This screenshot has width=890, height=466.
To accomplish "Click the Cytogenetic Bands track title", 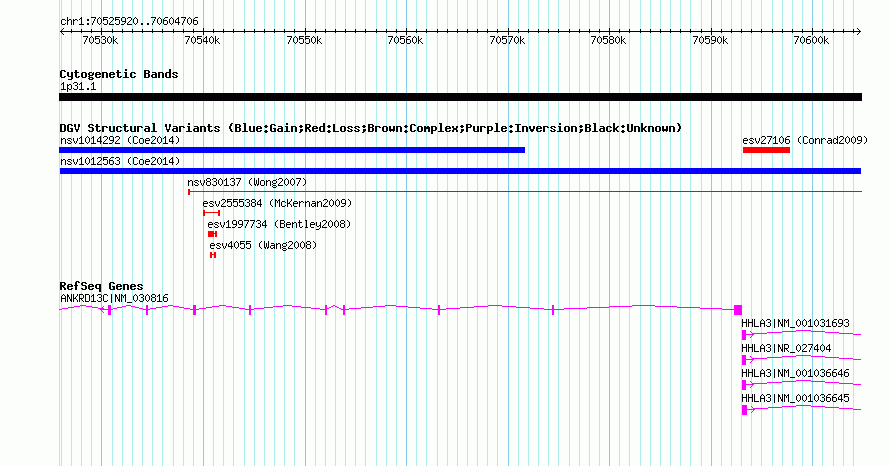I will point(119,74).
